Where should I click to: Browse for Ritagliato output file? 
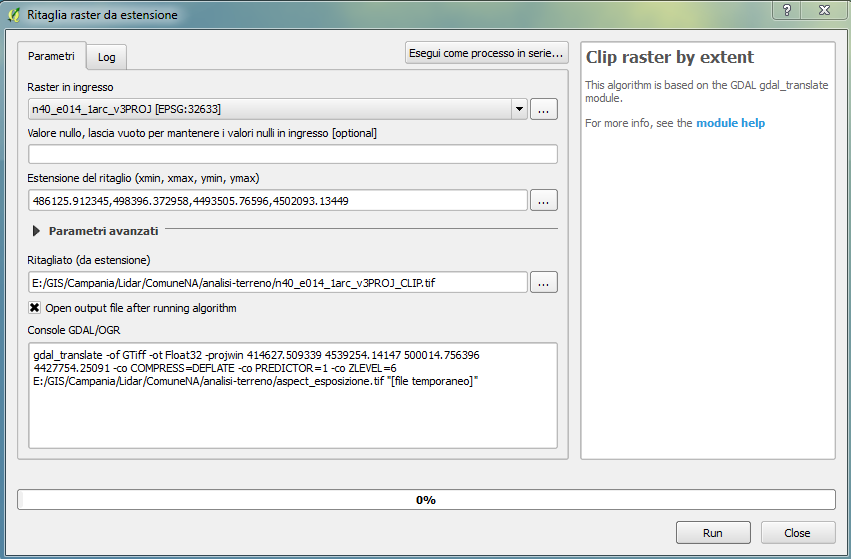[544, 282]
